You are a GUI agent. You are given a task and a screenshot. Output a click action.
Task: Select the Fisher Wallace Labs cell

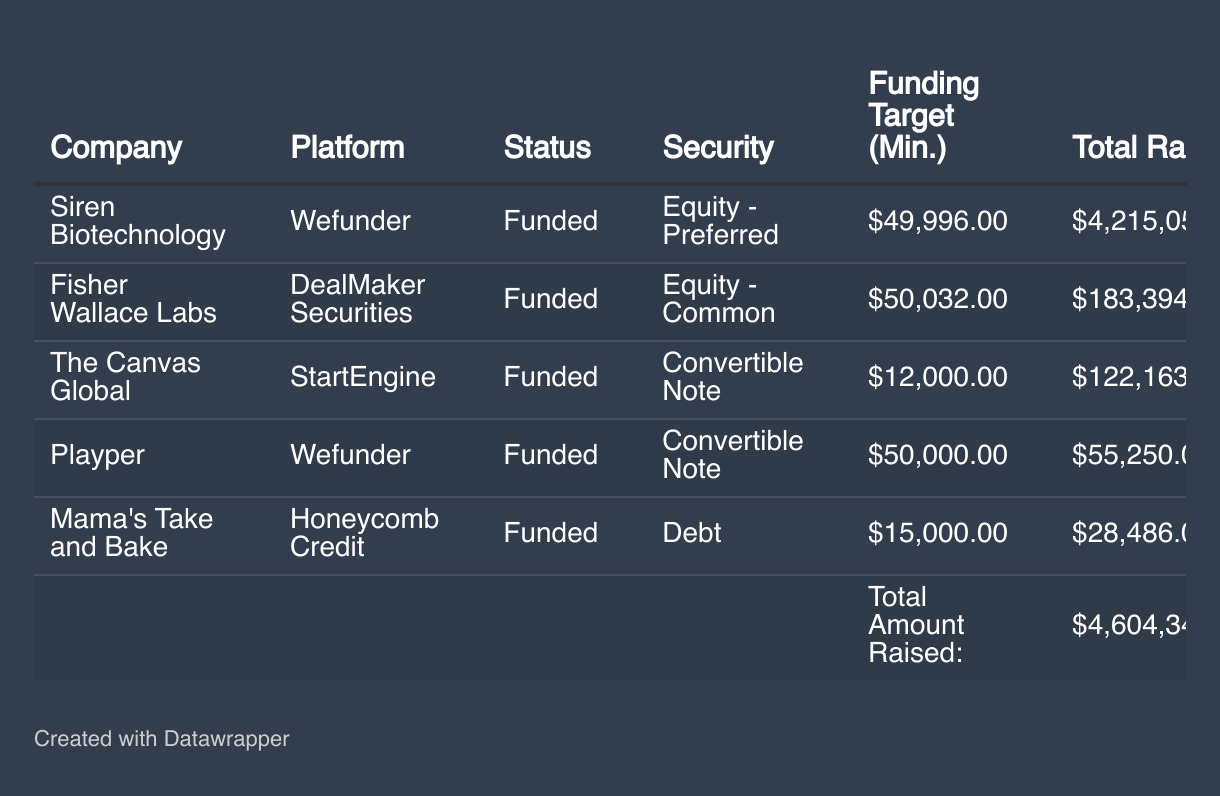[x=133, y=299]
